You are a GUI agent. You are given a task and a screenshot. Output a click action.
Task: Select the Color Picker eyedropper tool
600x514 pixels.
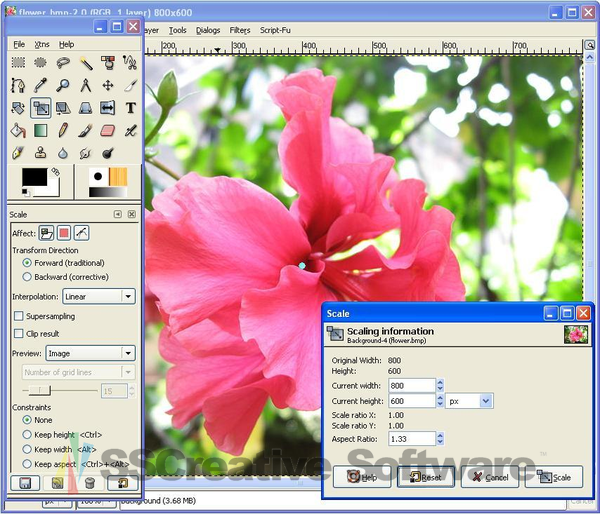[x=40, y=85]
